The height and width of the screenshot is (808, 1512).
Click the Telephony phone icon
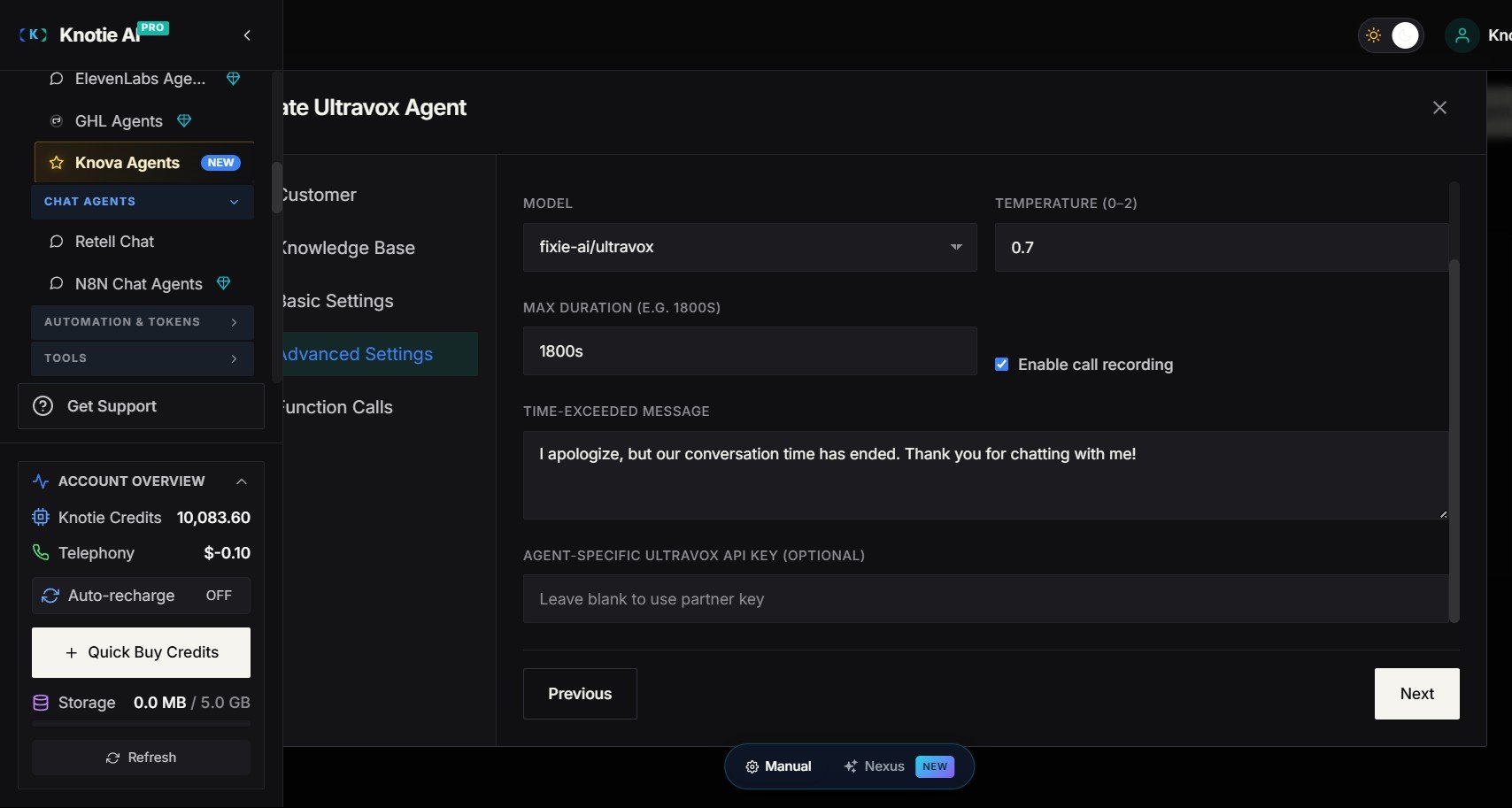pos(41,552)
